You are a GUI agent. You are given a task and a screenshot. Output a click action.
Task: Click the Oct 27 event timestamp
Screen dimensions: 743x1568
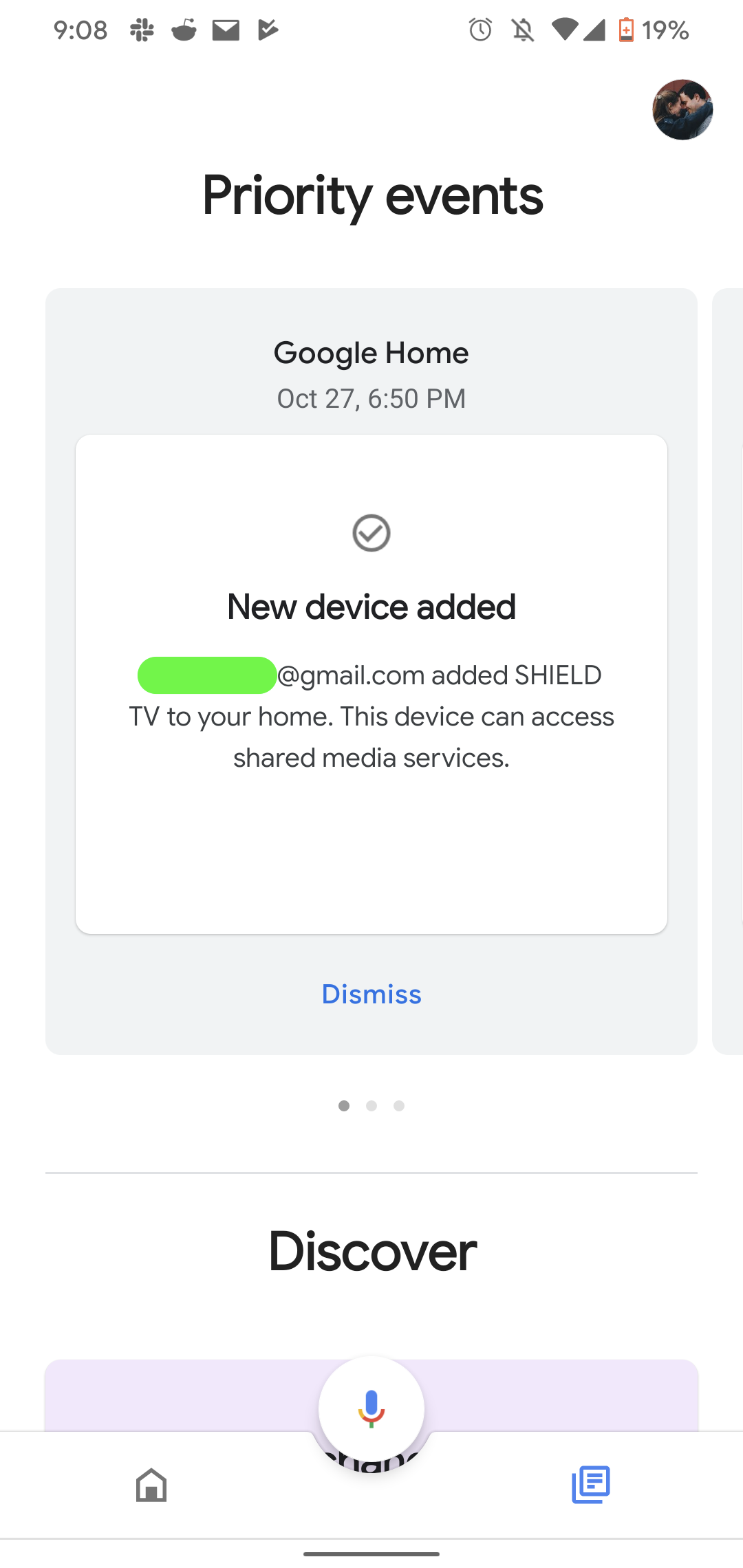pos(371,398)
